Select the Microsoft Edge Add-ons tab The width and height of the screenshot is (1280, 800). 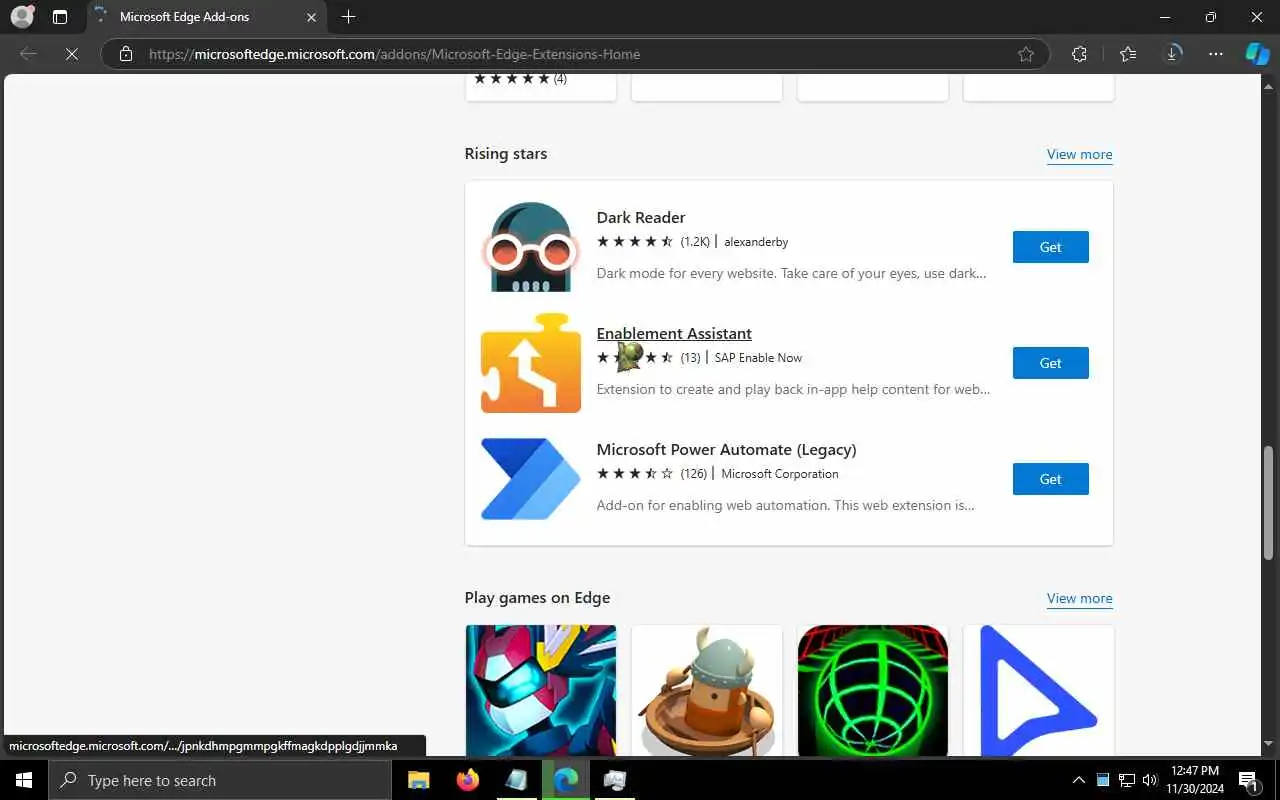[x=206, y=17]
